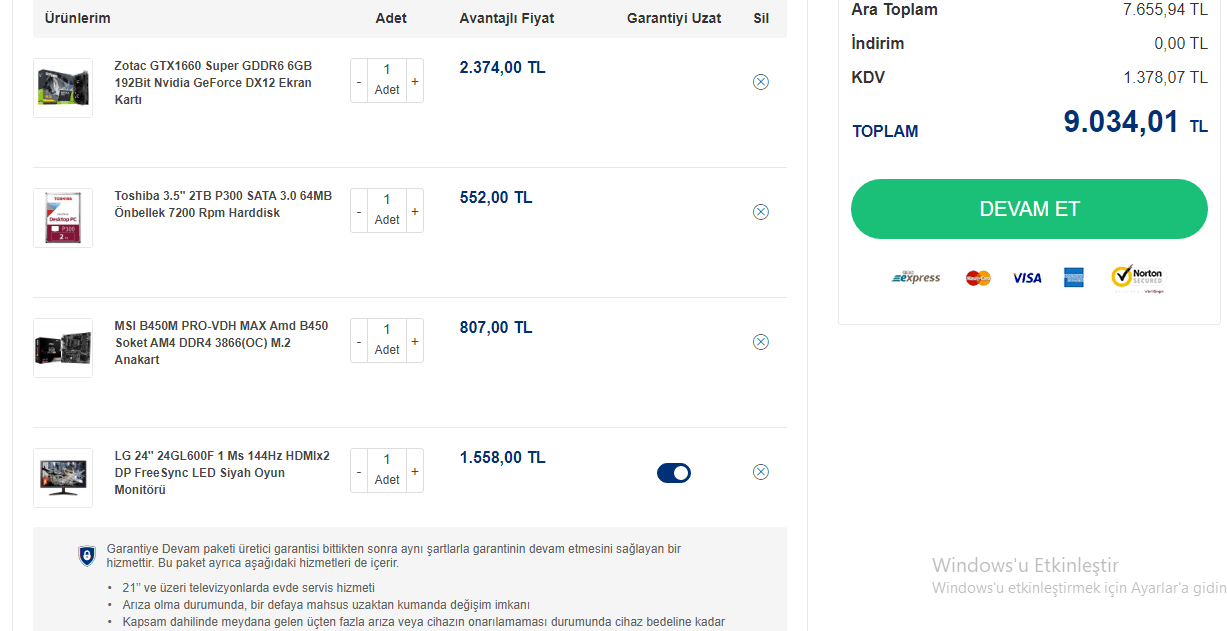Click the LG monitor thumbnail image
Viewport: 1227px width, 631px height.
pyautogui.click(x=63, y=478)
